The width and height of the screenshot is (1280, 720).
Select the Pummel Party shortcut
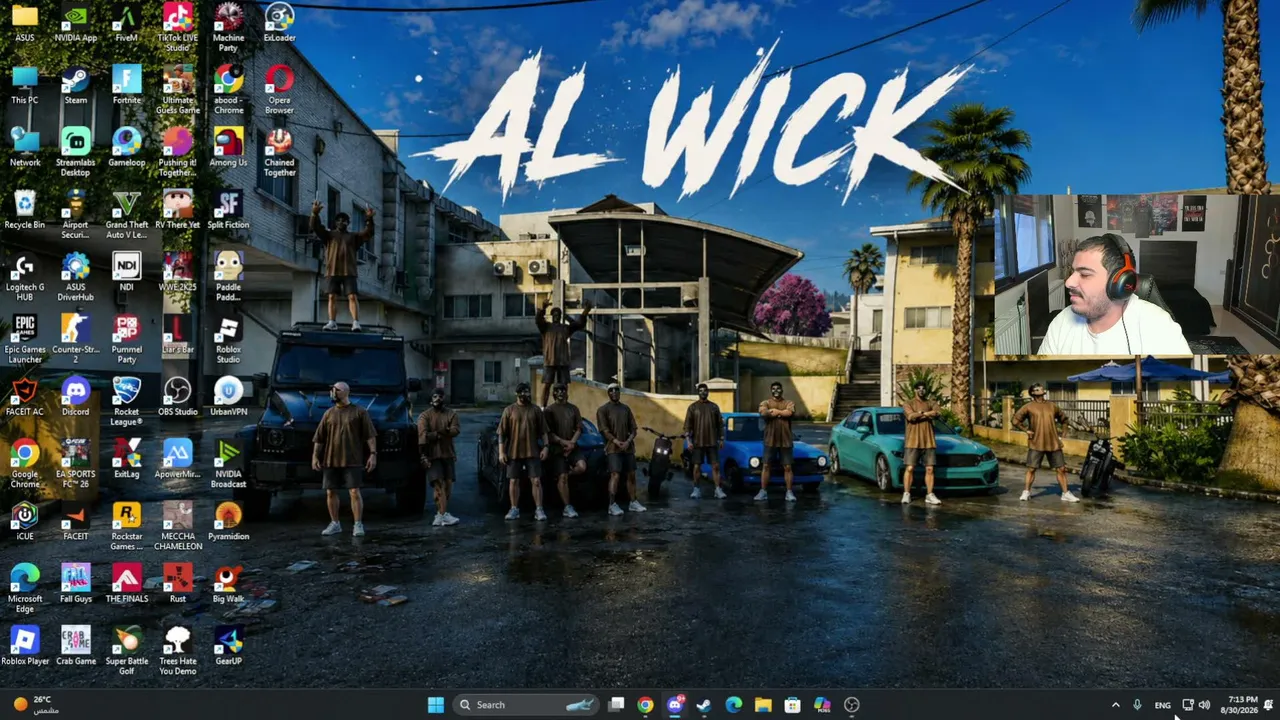[x=127, y=340]
